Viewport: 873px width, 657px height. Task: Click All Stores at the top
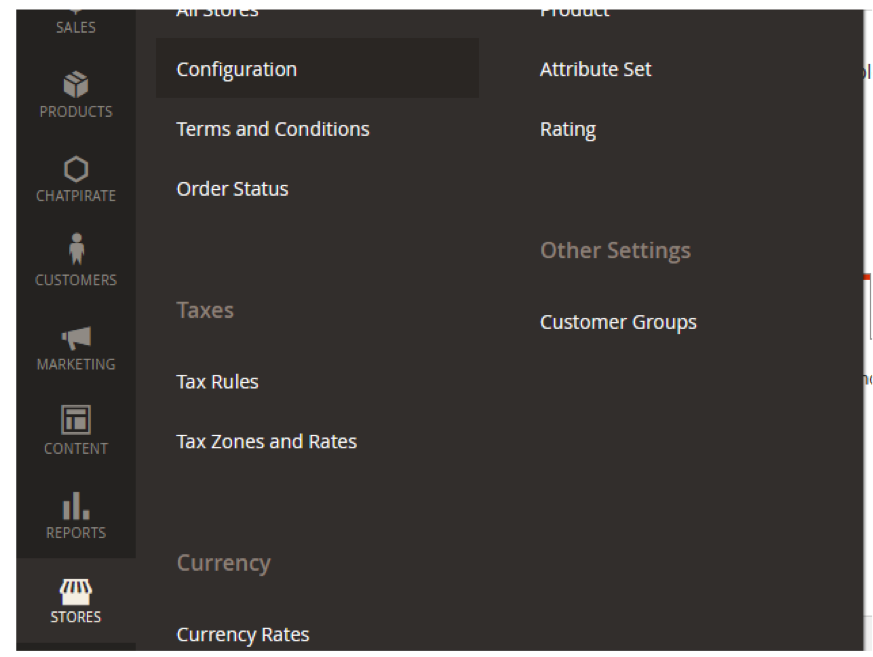pyautogui.click(x=216, y=10)
